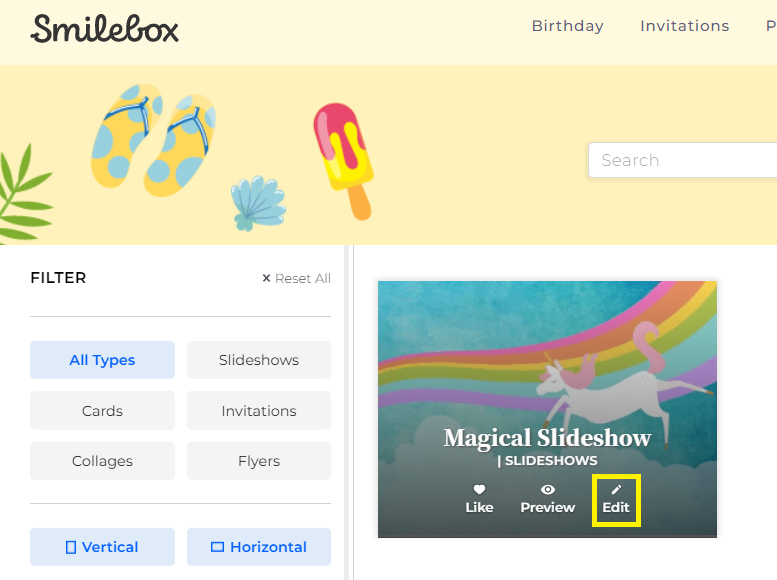The height and width of the screenshot is (580, 777).
Task: Open the Birthday menu
Action: [x=567, y=26]
